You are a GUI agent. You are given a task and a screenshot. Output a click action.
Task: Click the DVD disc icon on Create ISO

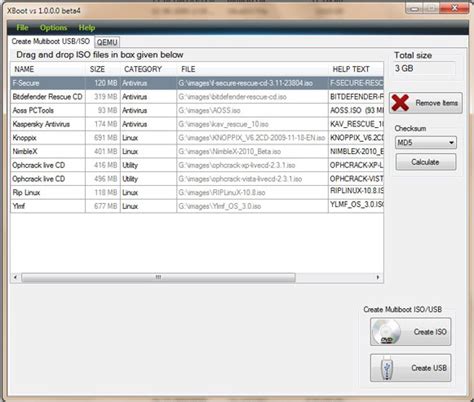(x=386, y=332)
